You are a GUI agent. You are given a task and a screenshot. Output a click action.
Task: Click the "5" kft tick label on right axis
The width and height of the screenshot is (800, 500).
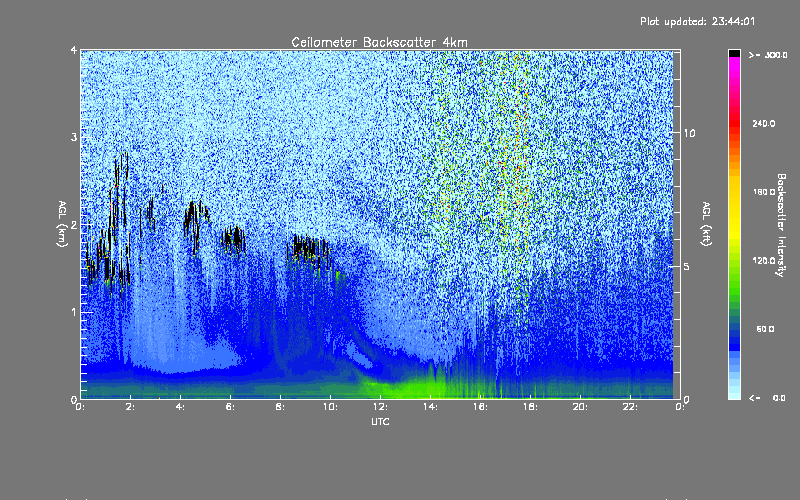click(686, 266)
